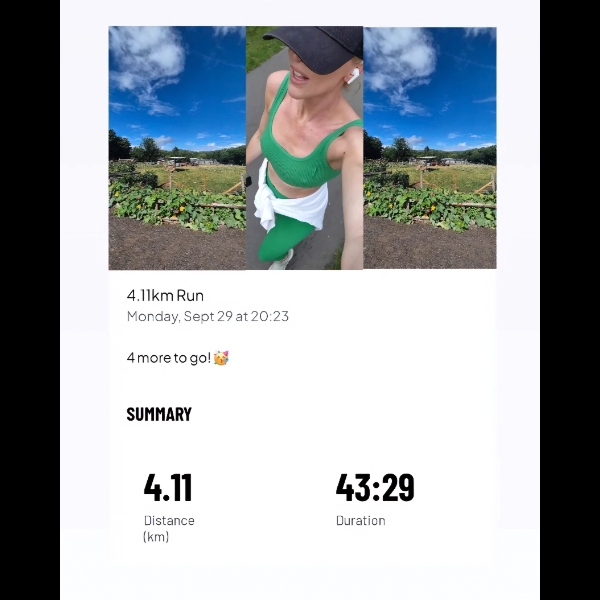Select the '4.11km Run' title
The image size is (600, 600).
pos(165,295)
